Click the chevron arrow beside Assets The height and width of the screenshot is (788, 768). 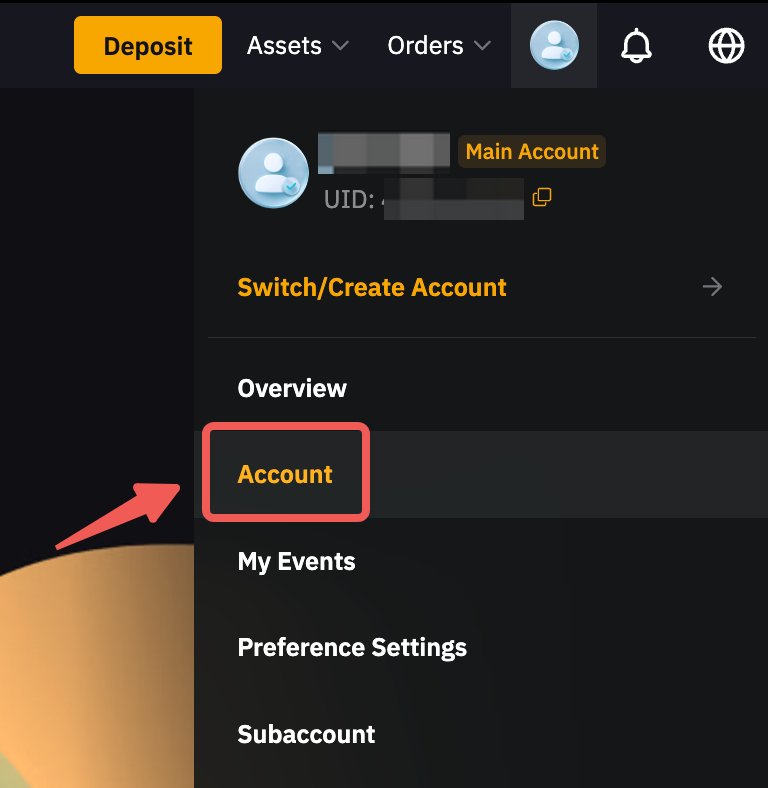point(340,46)
